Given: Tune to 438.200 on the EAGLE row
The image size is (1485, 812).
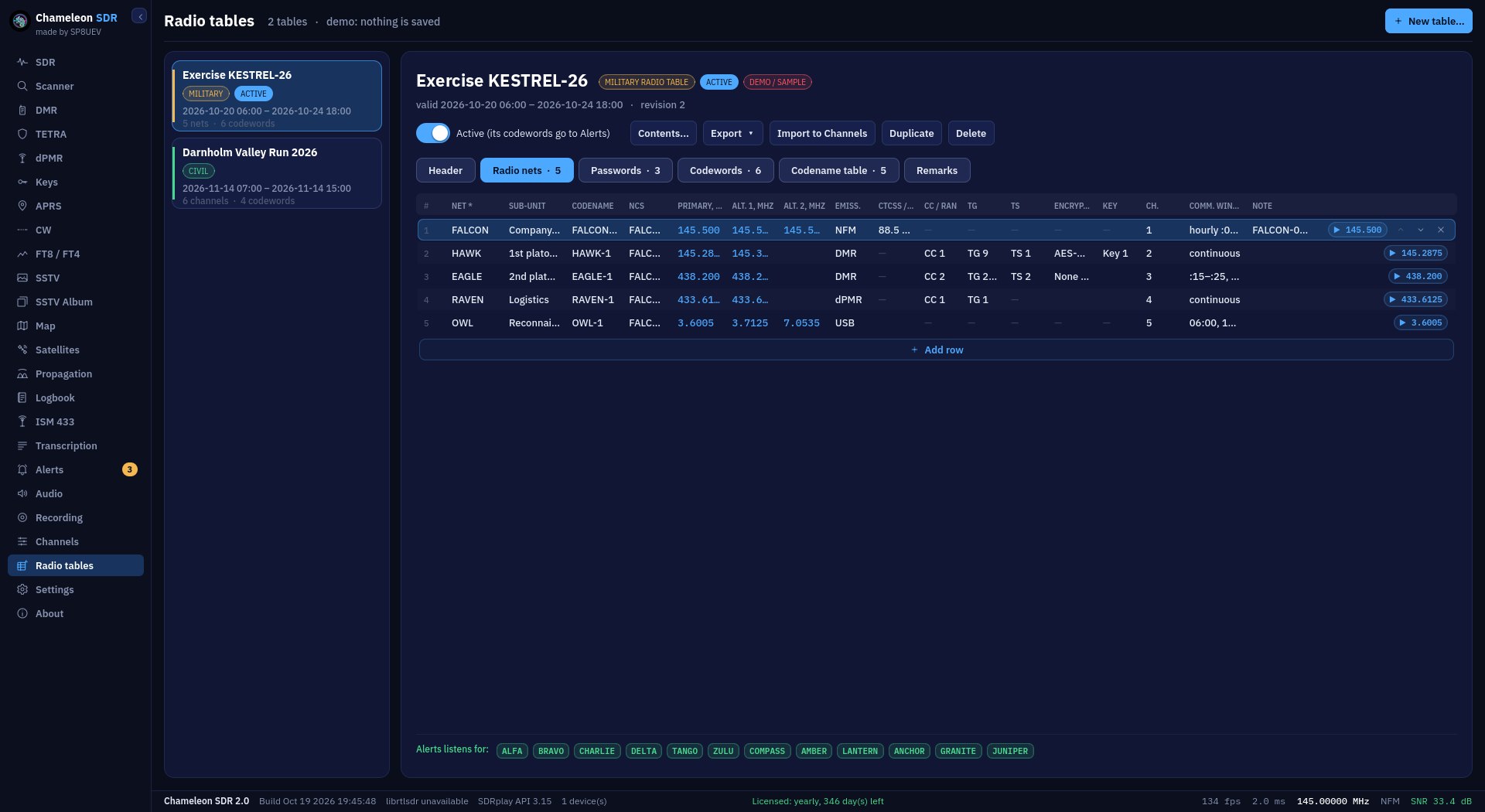Looking at the screenshot, I should 1418,276.
